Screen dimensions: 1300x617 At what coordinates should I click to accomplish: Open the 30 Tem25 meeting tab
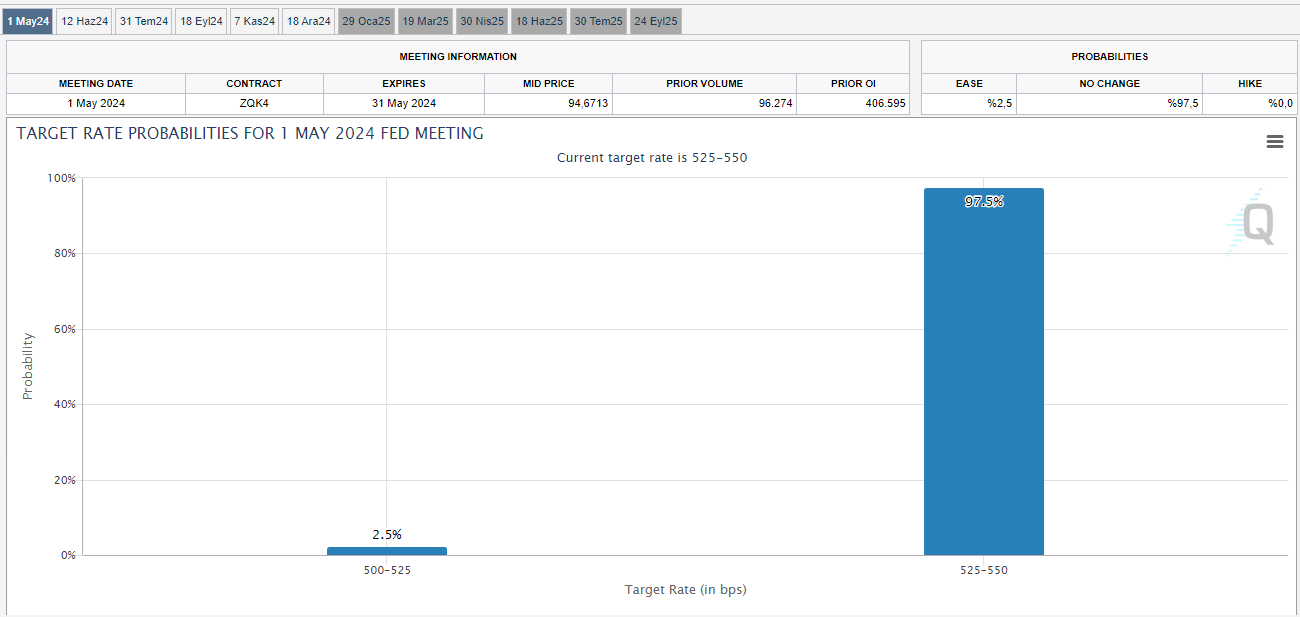[598, 21]
